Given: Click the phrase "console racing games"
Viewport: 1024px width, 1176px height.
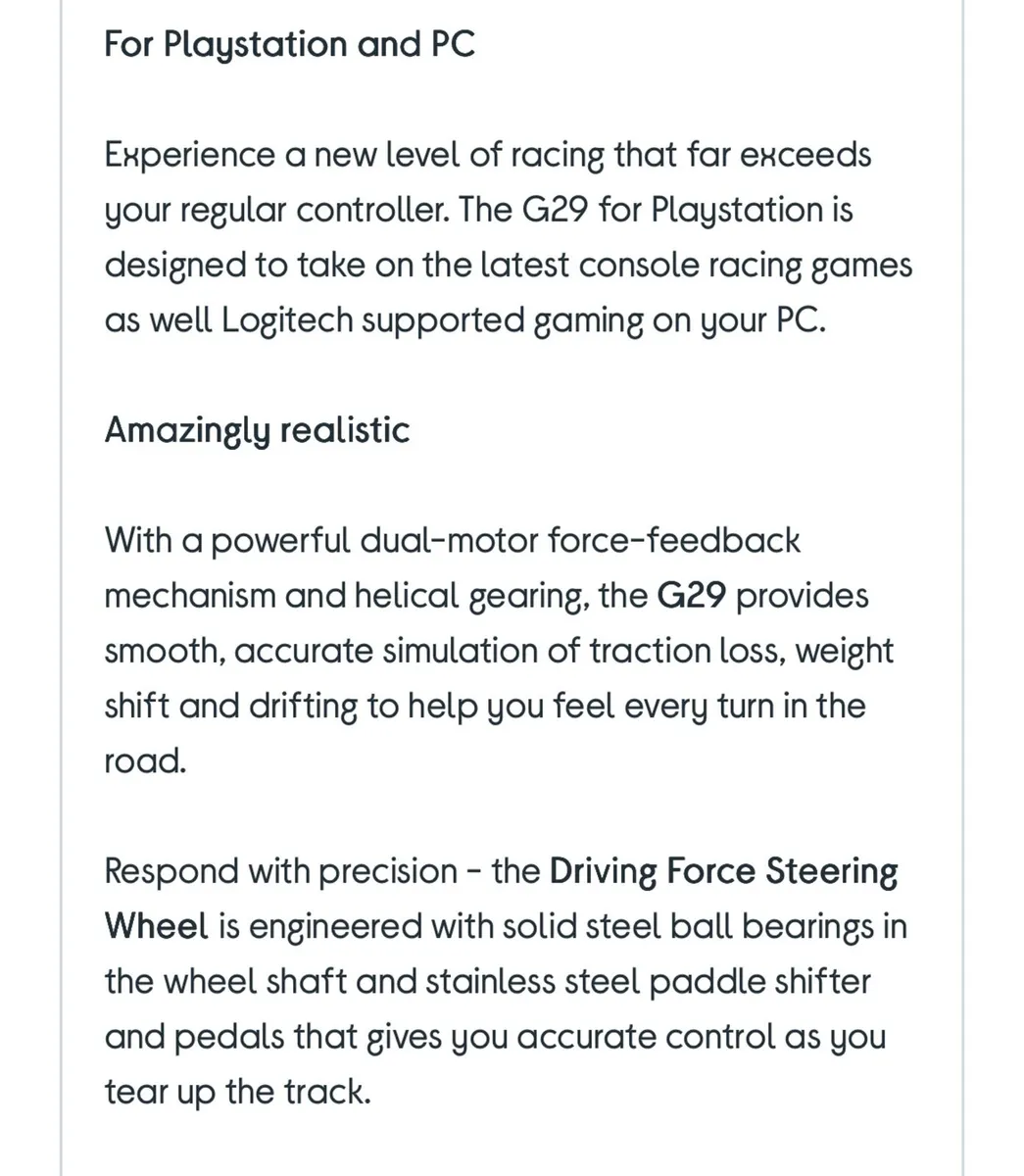Looking at the screenshot, I should tap(747, 266).
